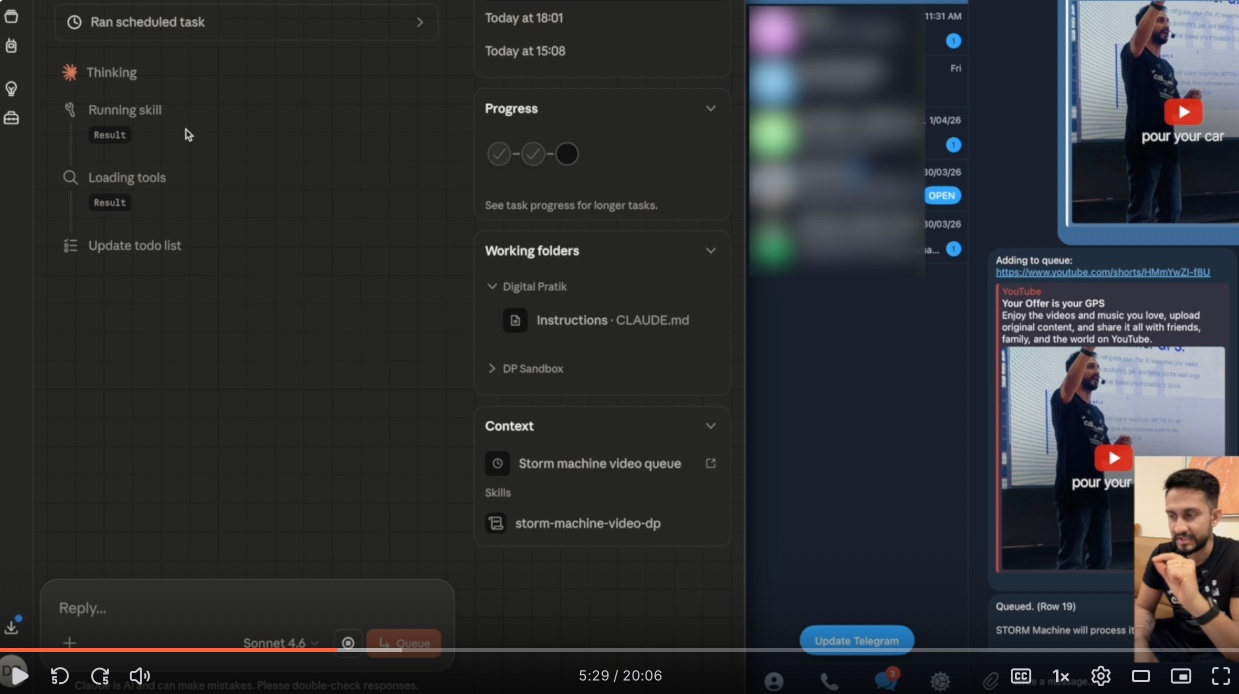Click the skill icon beside storm-machine-video-dp

pos(495,523)
